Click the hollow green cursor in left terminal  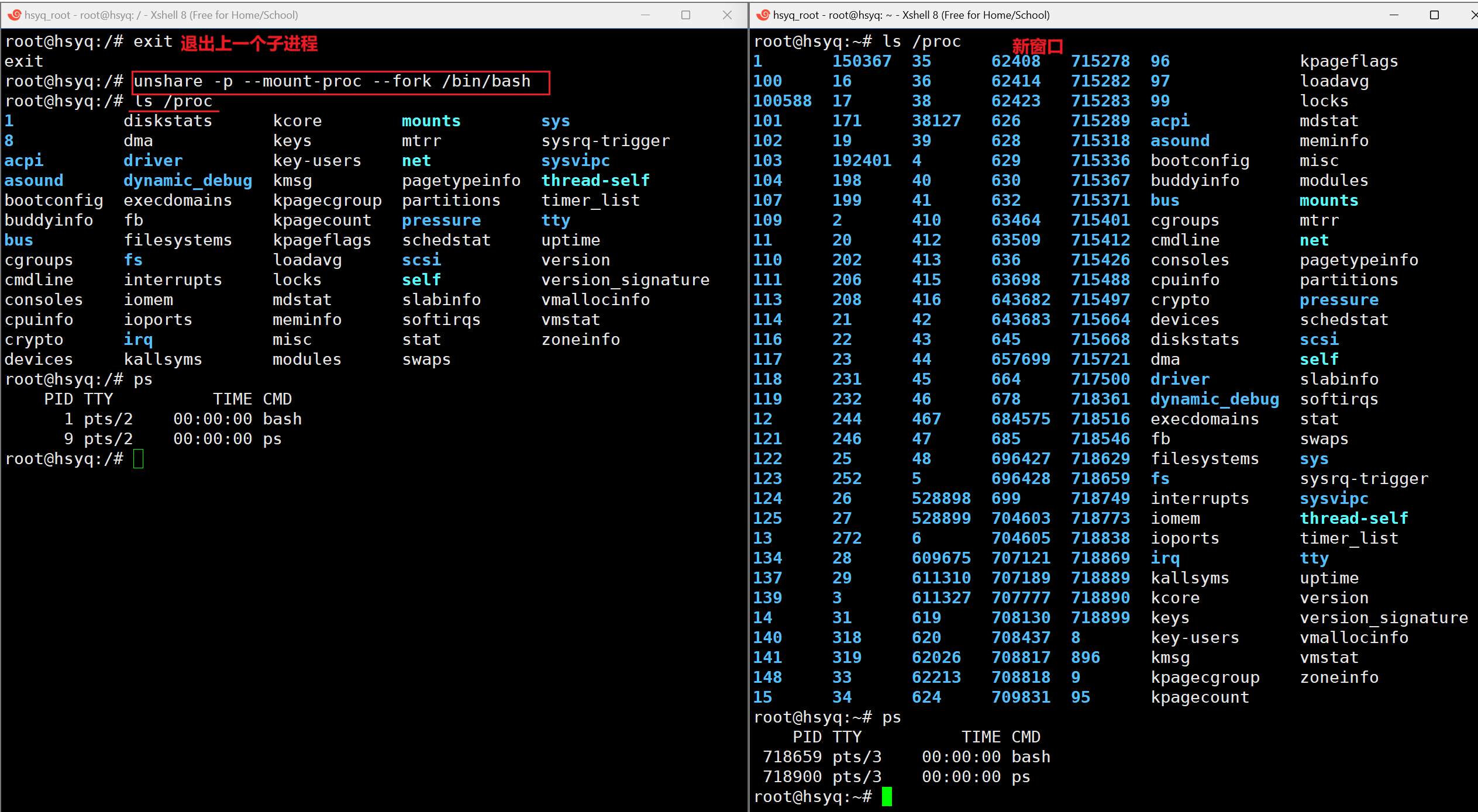coord(139,459)
